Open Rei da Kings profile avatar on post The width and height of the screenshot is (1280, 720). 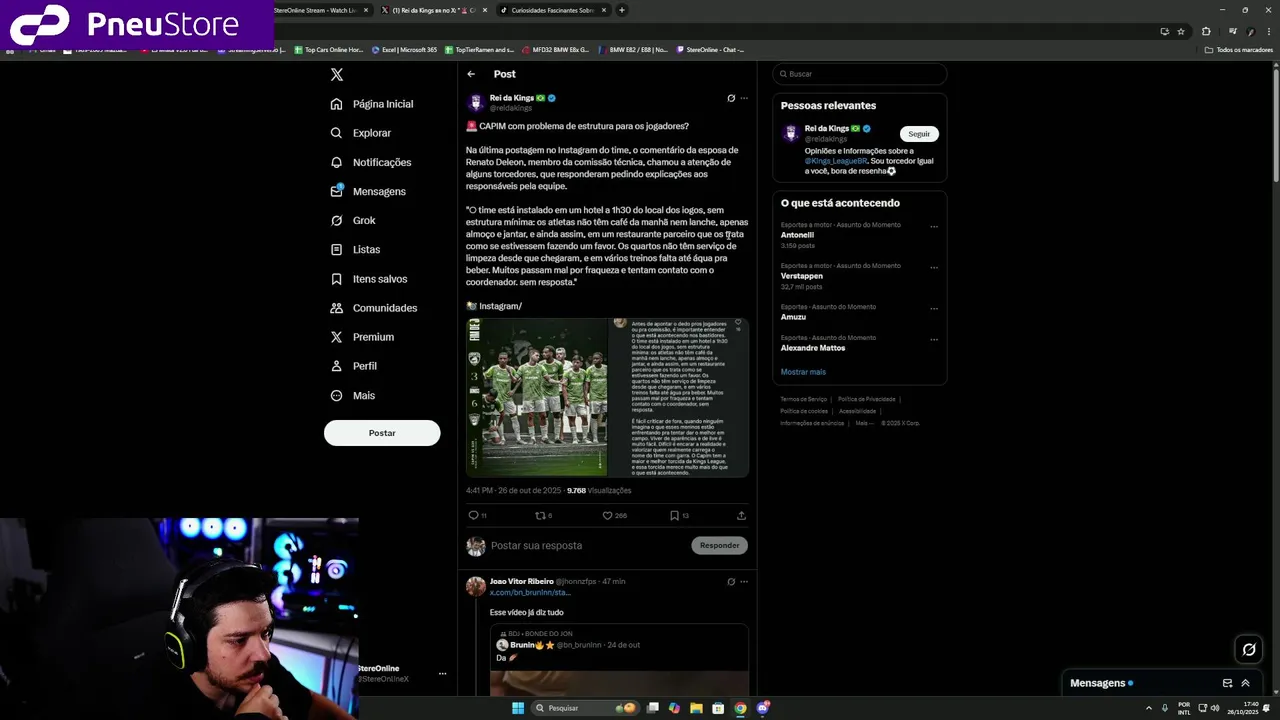point(476,103)
